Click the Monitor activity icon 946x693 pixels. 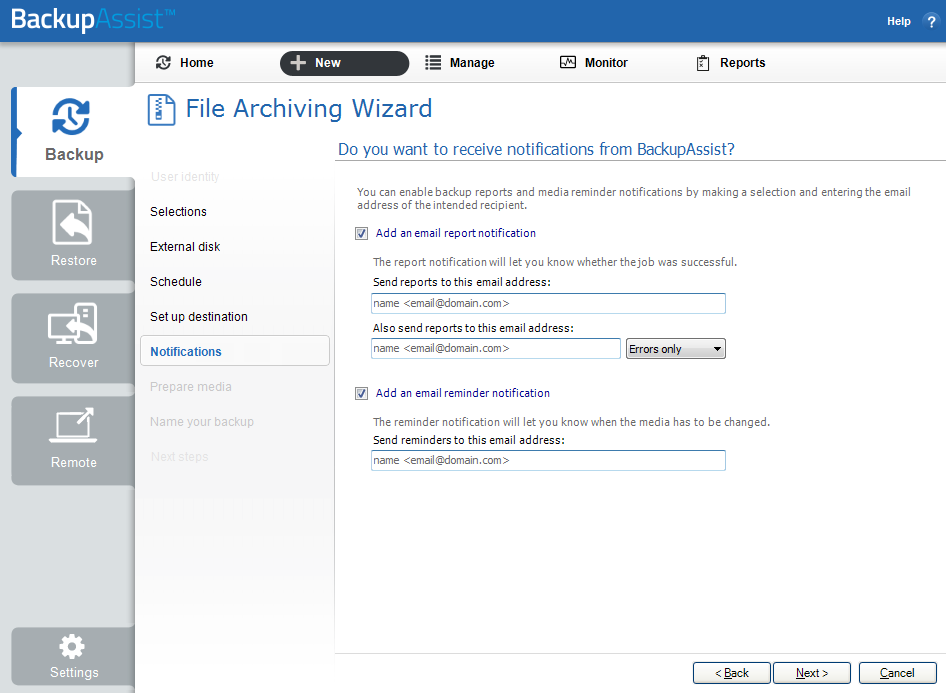pos(568,63)
